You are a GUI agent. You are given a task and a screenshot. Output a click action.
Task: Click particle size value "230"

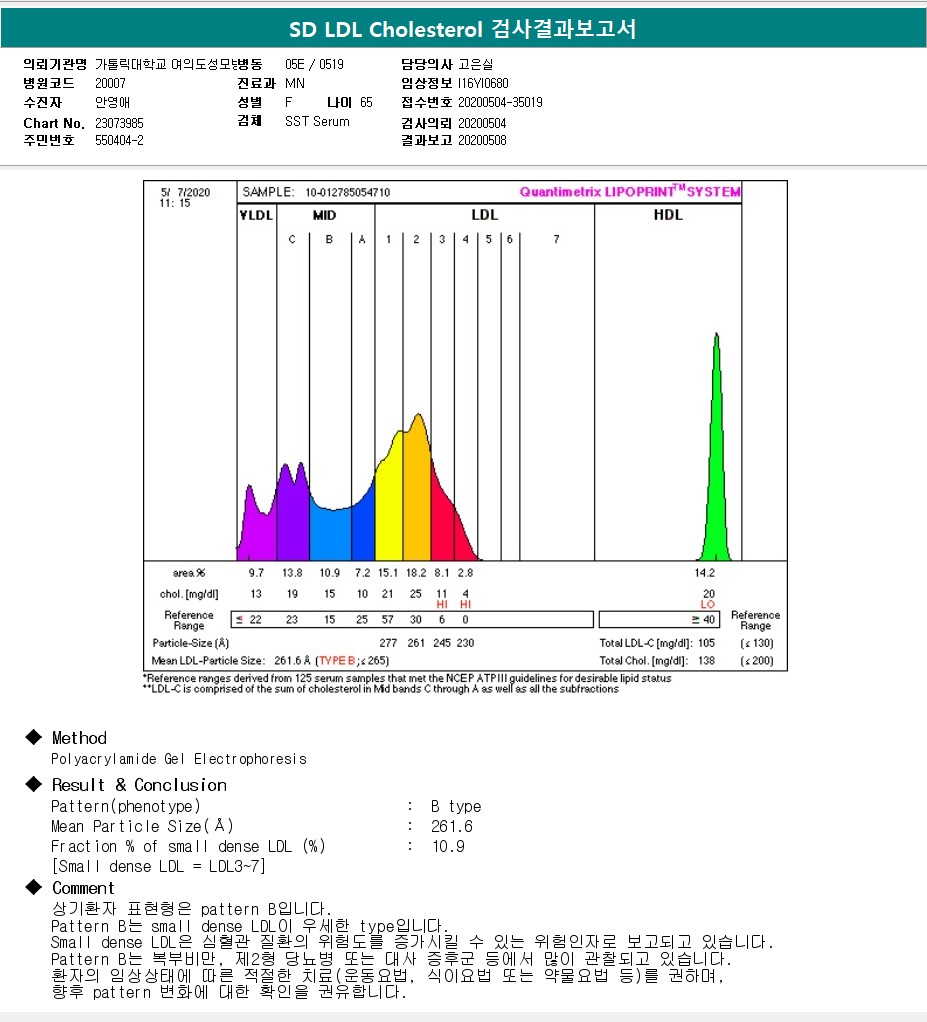tap(465, 643)
